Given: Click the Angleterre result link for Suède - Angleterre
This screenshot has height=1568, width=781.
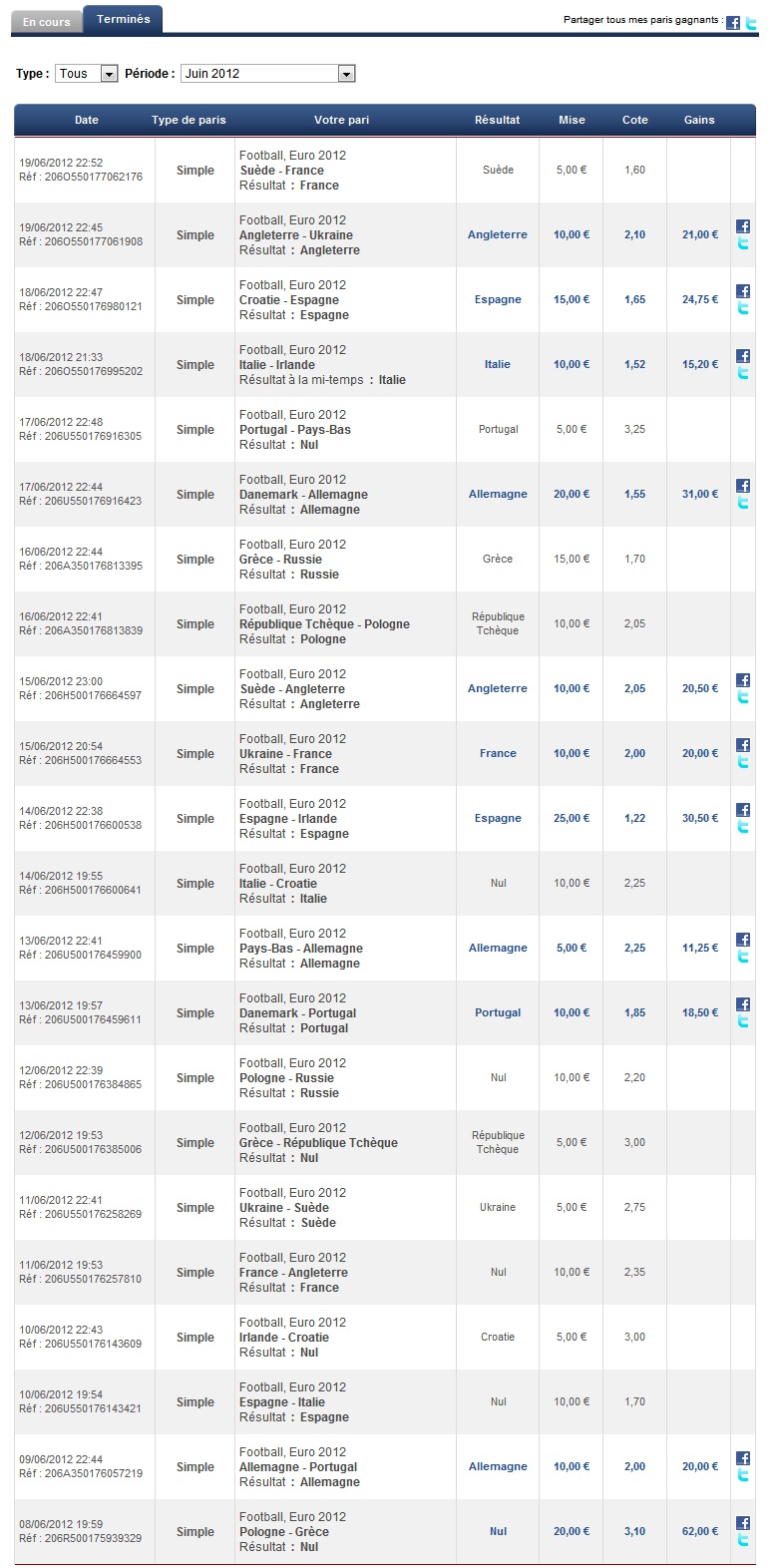Looking at the screenshot, I should [x=498, y=689].
